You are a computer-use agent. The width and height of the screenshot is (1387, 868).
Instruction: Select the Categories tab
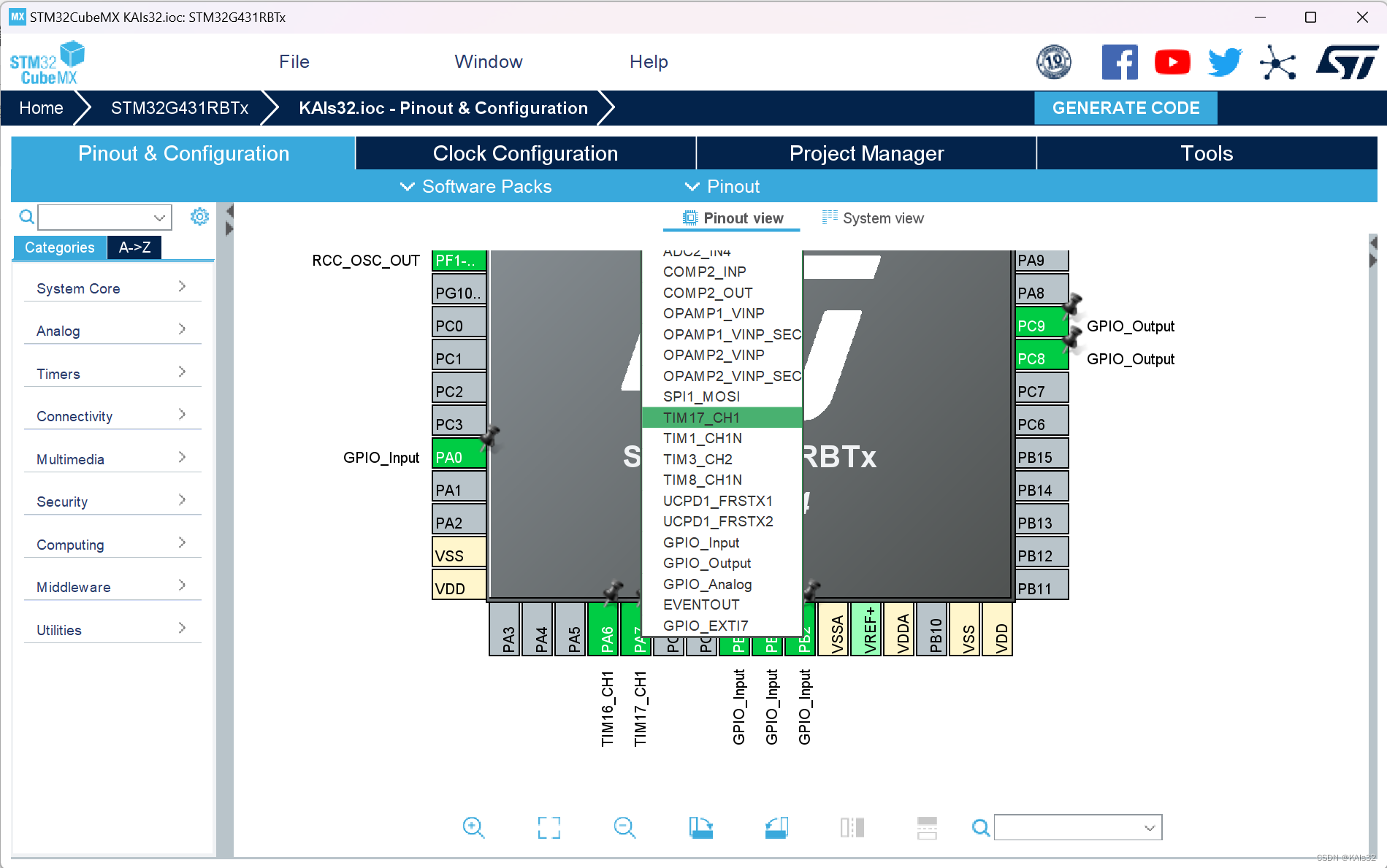59,247
